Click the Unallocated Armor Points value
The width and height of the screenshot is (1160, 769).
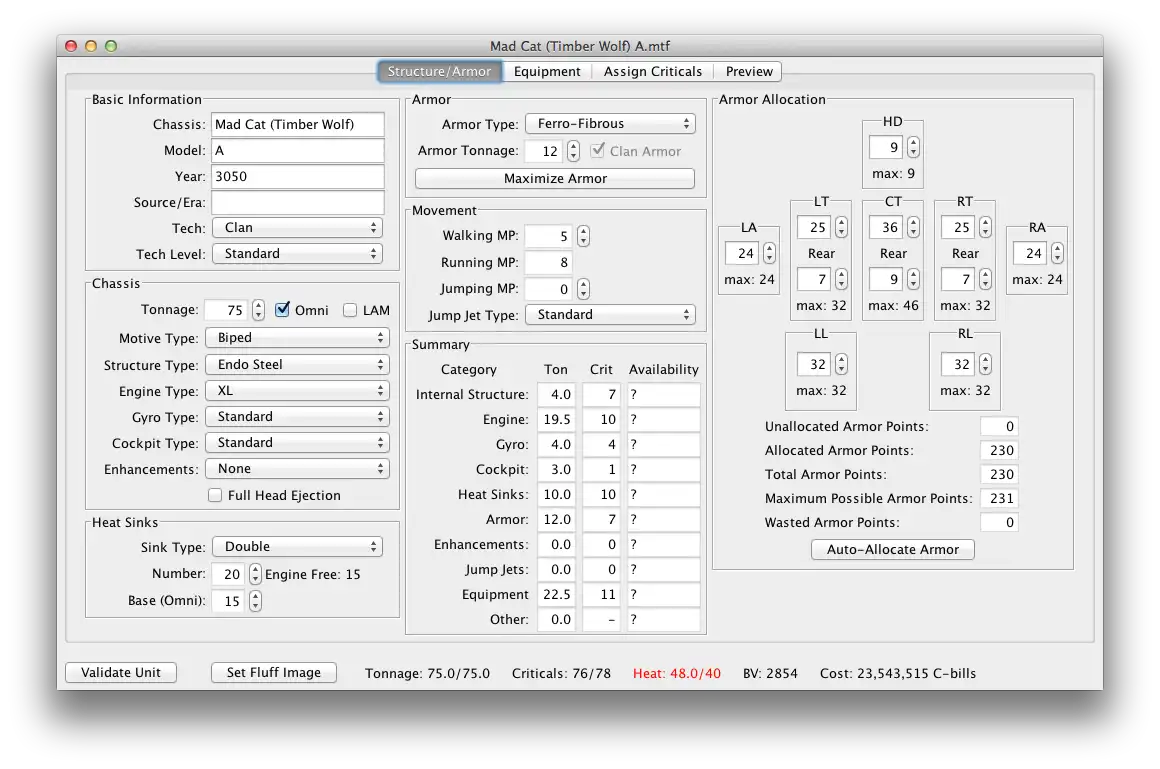point(999,426)
